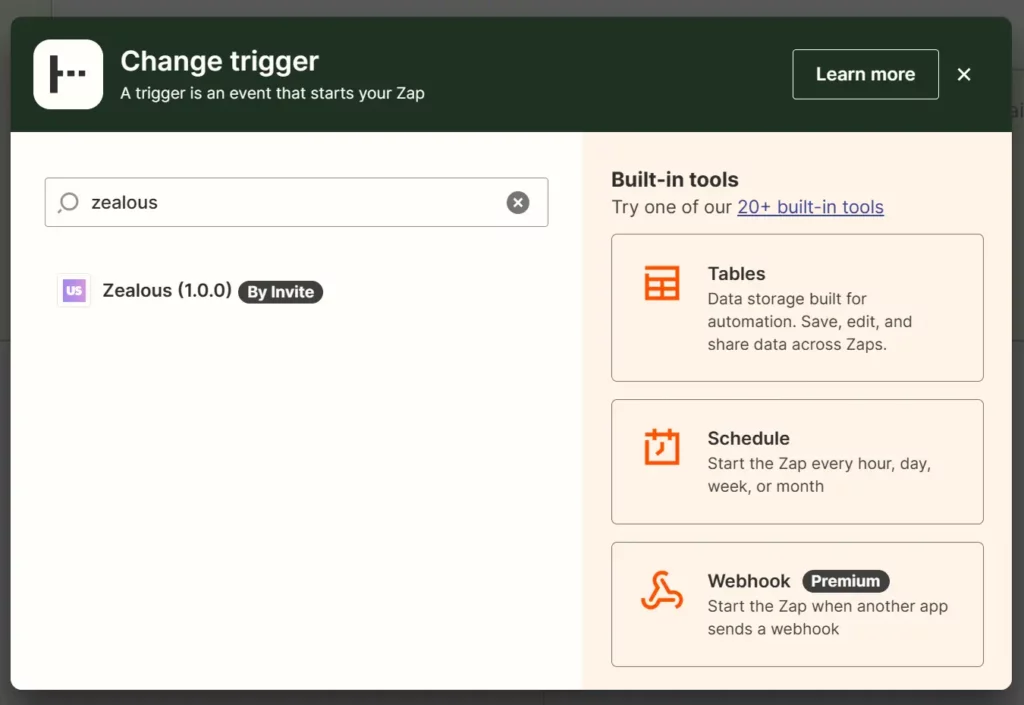Viewport: 1024px width, 705px height.
Task: Click the Built-in tools heading
Action: click(675, 180)
